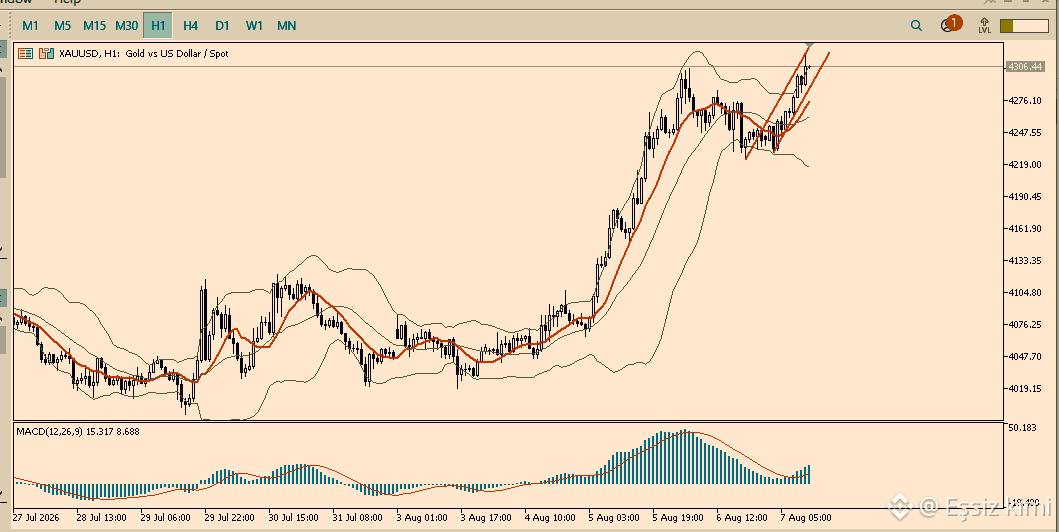The width and height of the screenshot is (1059, 532).
Task: Switch chart to M5 timeframe
Action: 63,26
